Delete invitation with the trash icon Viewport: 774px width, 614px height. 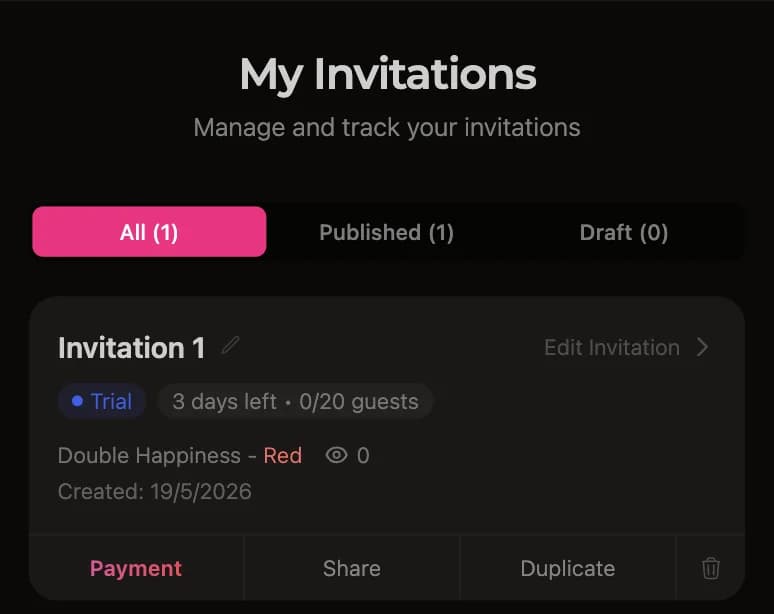710,568
